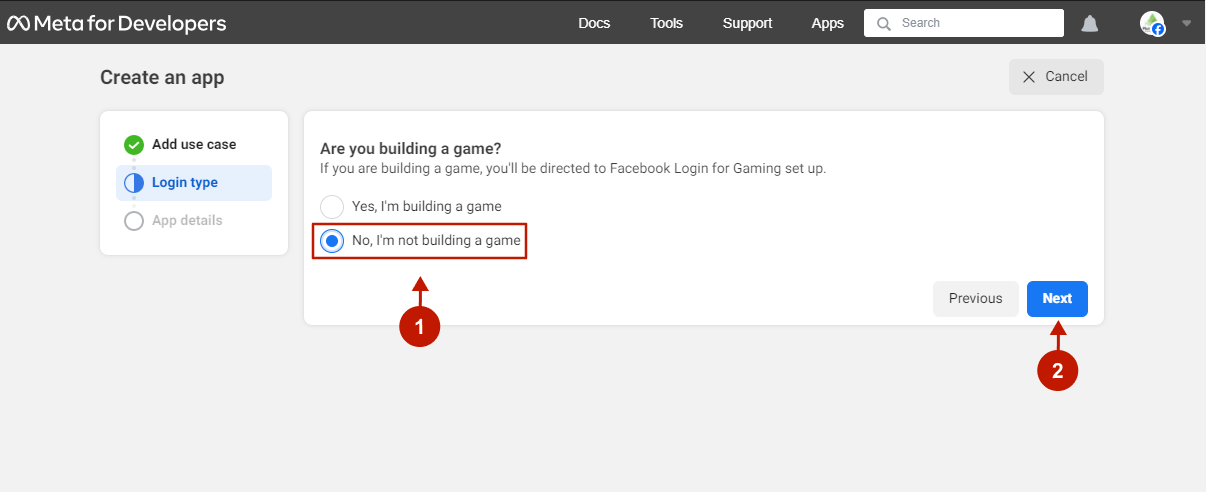Open the profile avatar menu
Screen dimensions: 1206x492
pos(1152,23)
